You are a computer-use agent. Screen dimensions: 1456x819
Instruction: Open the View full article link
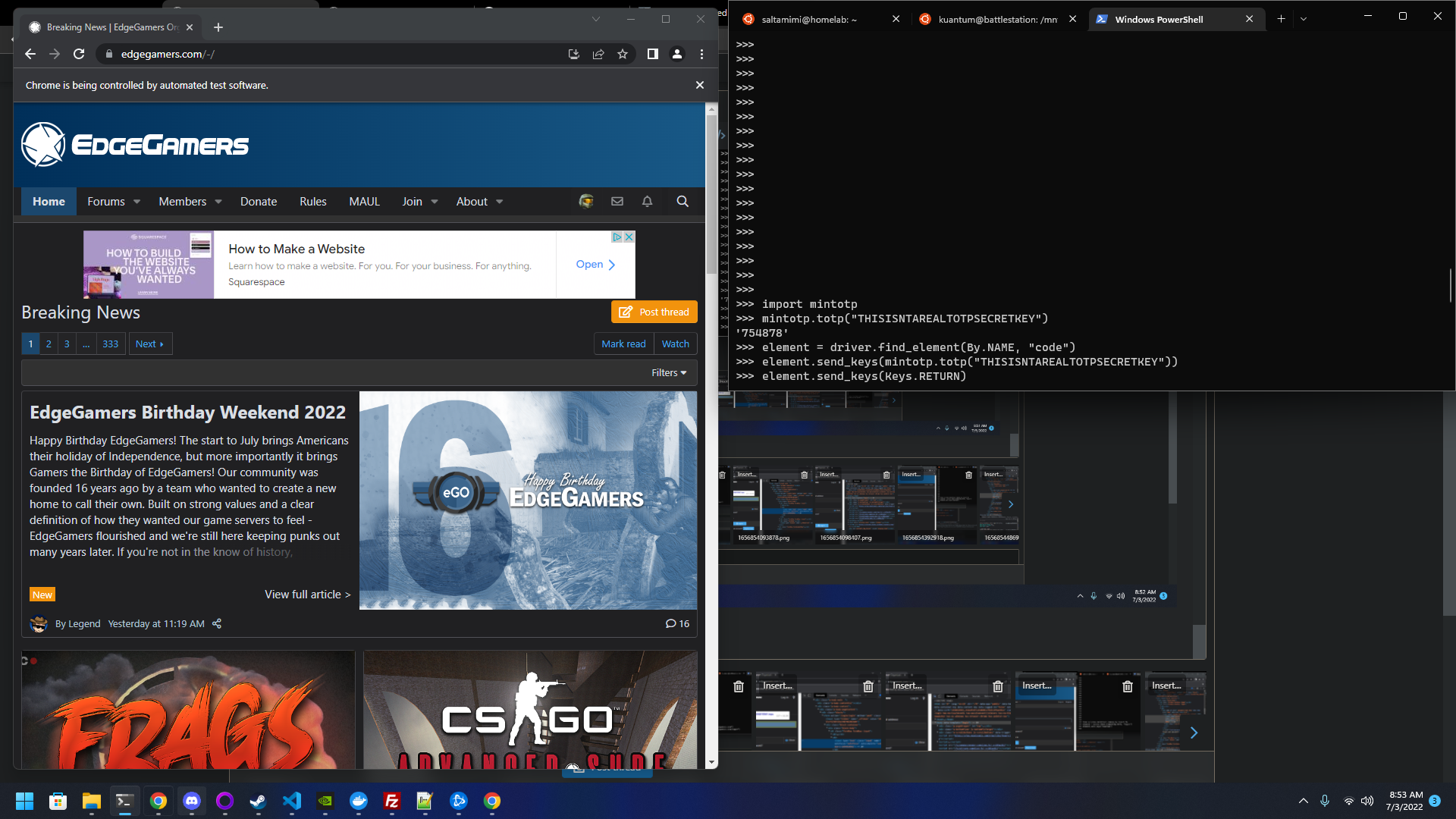[x=308, y=595]
